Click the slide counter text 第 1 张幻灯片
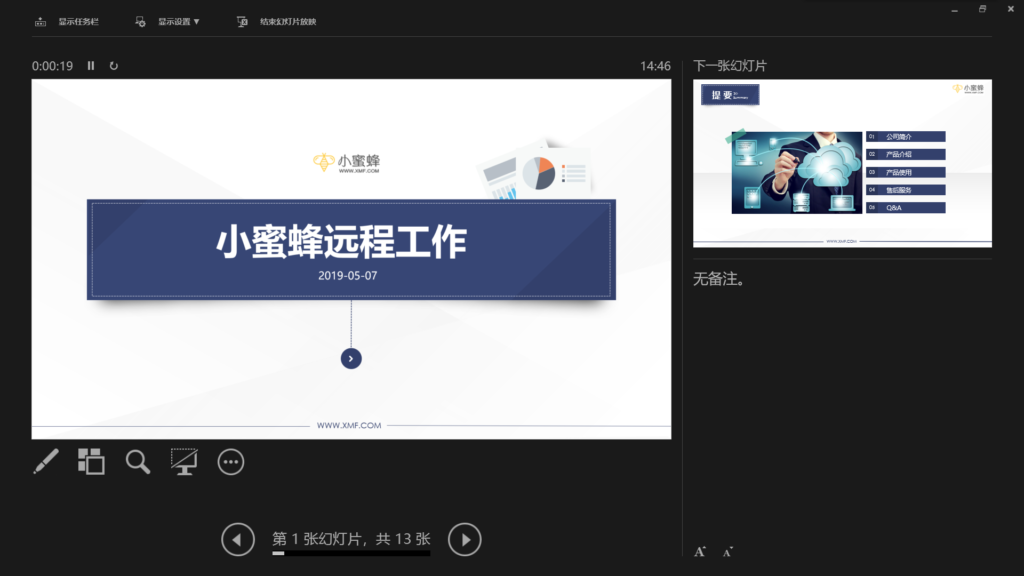Viewport: 1024px width, 576px height. pos(319,539)
